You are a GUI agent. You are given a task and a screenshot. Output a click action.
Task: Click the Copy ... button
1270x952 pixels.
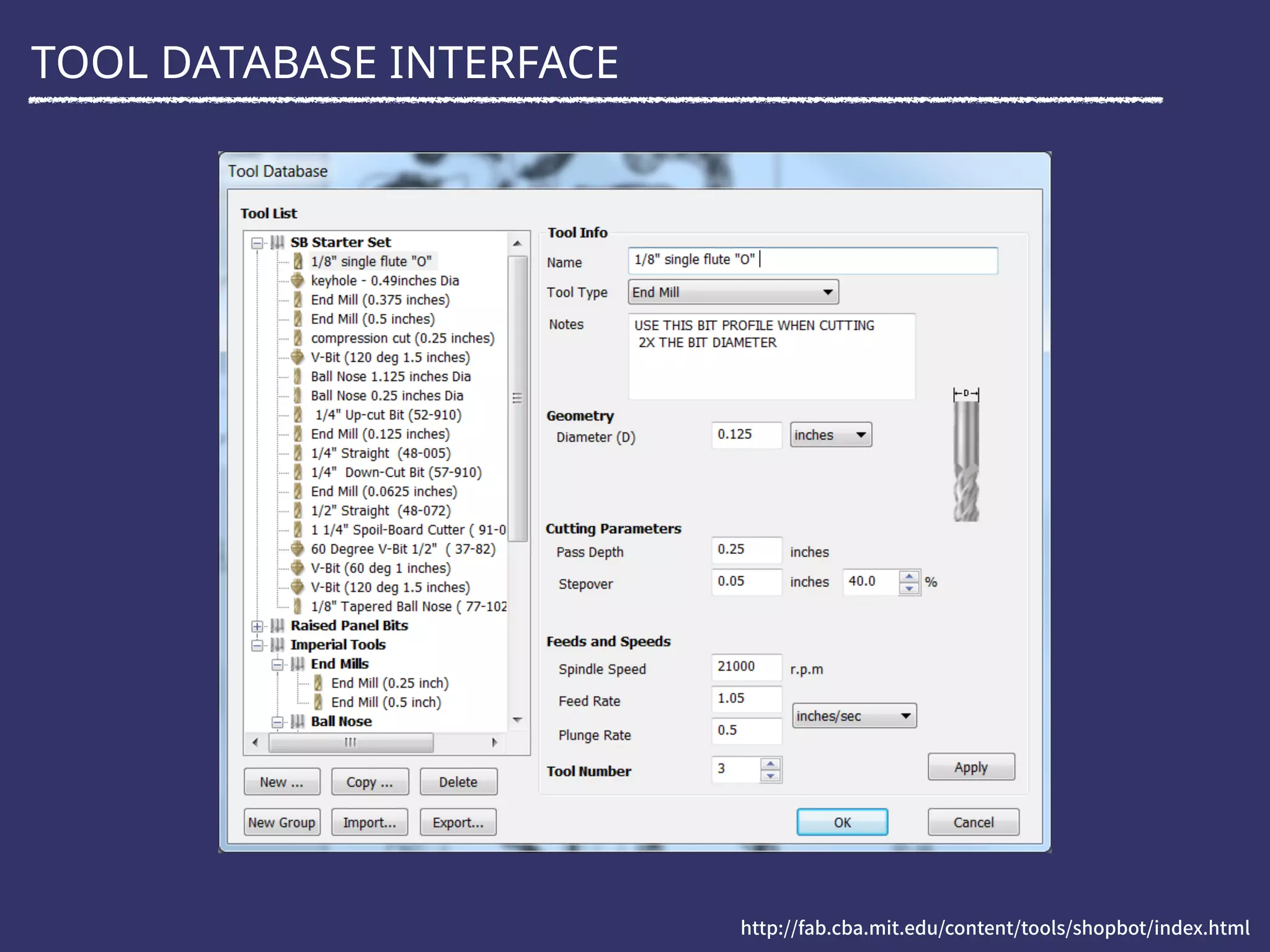click(370, 782)
